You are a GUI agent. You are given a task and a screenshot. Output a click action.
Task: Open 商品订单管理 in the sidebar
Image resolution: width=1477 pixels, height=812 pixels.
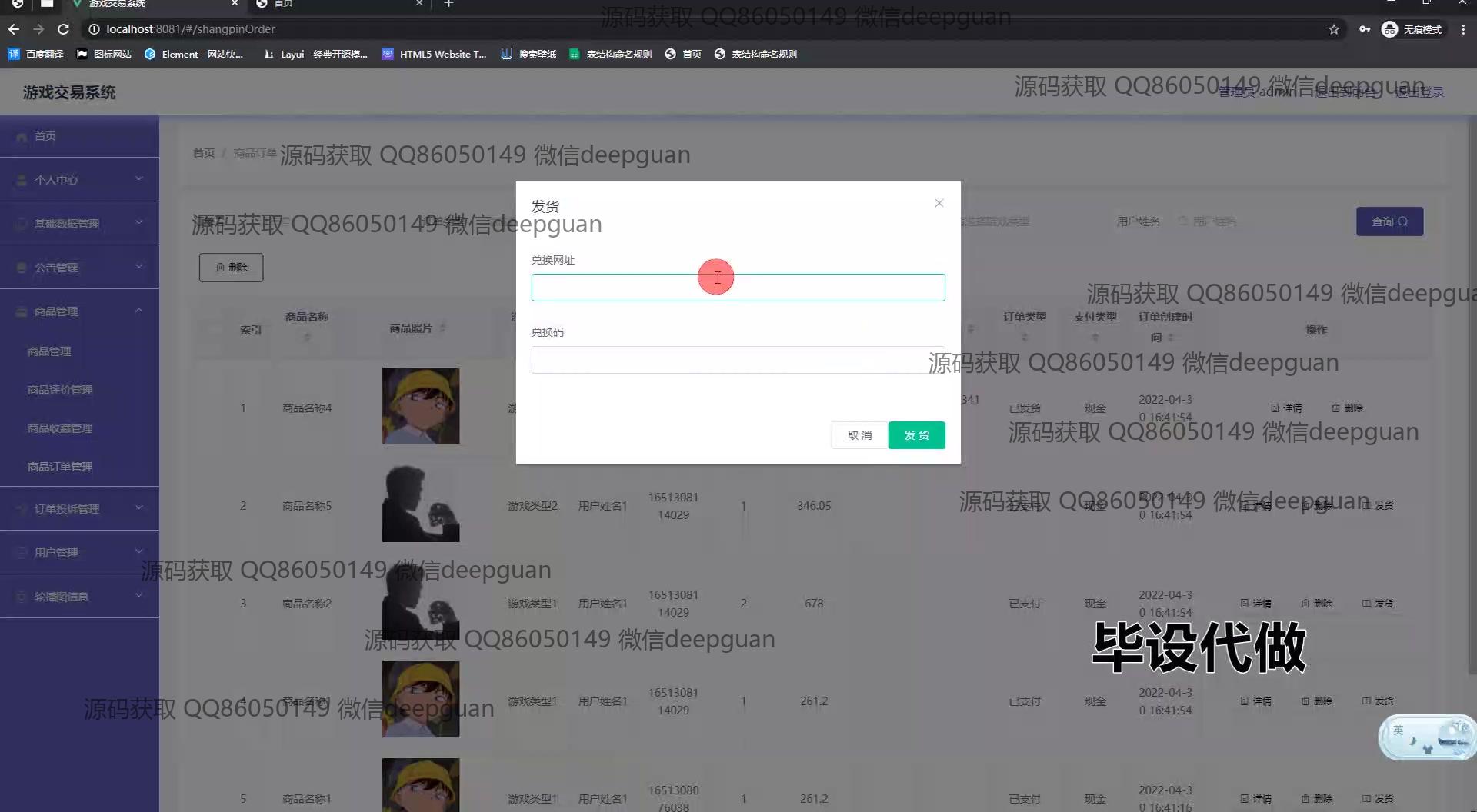tap(79, 467)
